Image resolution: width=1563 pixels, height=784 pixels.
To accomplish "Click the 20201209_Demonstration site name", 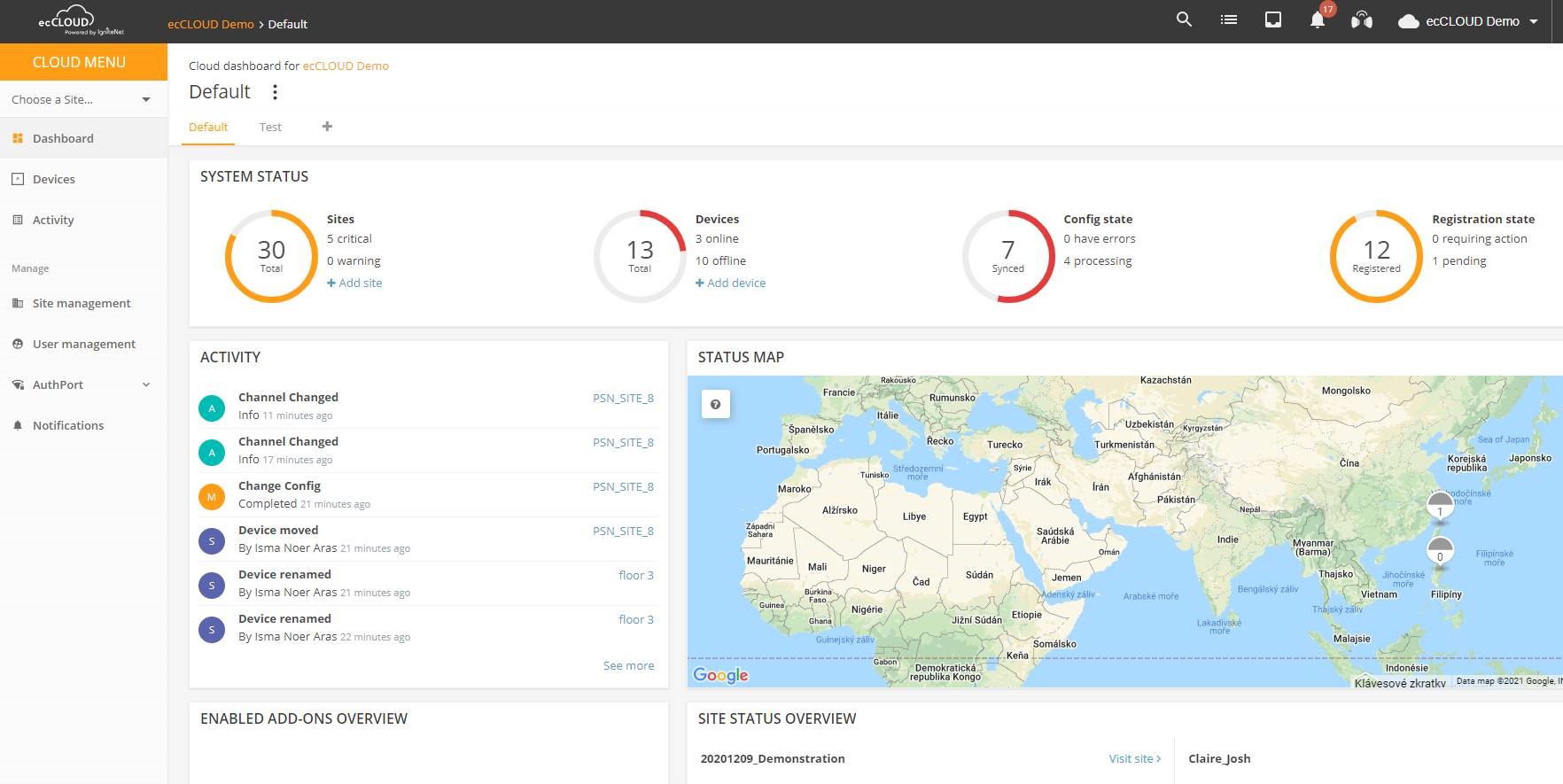I will click(773, 758).
